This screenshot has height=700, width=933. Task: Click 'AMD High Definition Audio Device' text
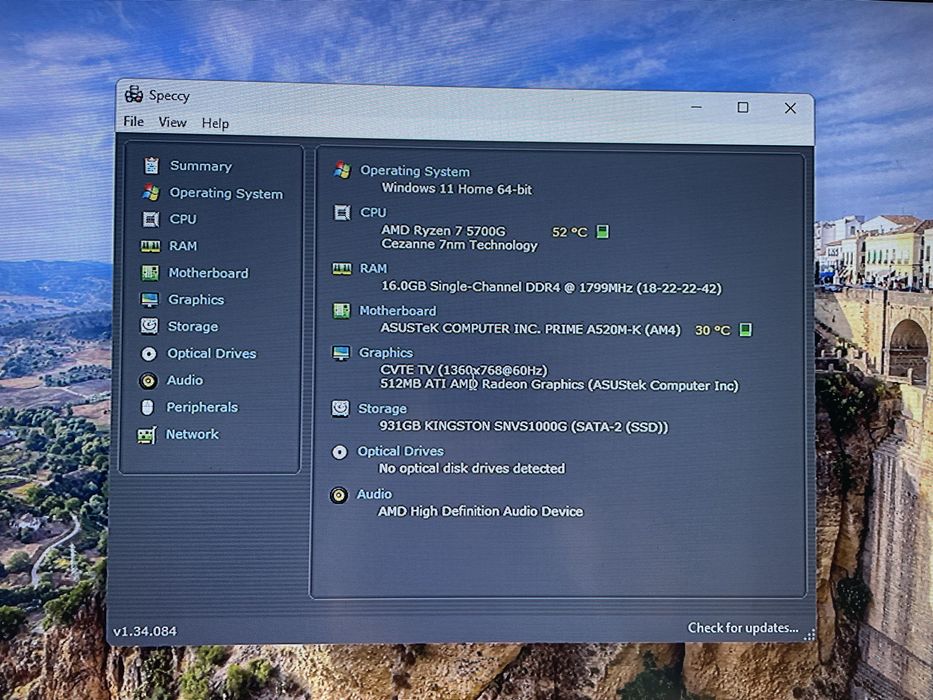(x=480, y=511)
